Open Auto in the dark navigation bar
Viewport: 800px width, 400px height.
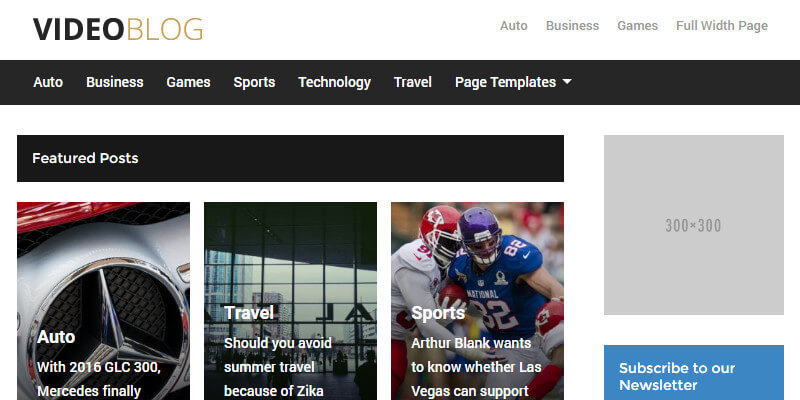tap(48, 82)
